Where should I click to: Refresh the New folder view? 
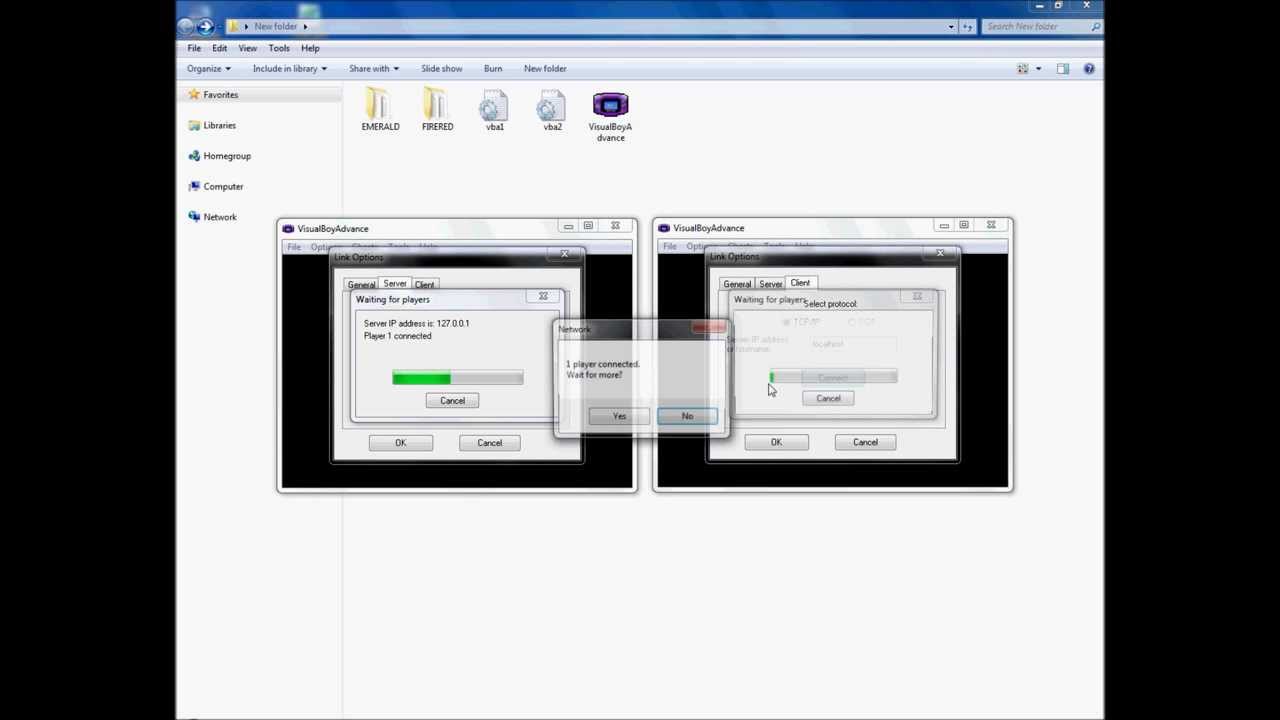[967, 26]
